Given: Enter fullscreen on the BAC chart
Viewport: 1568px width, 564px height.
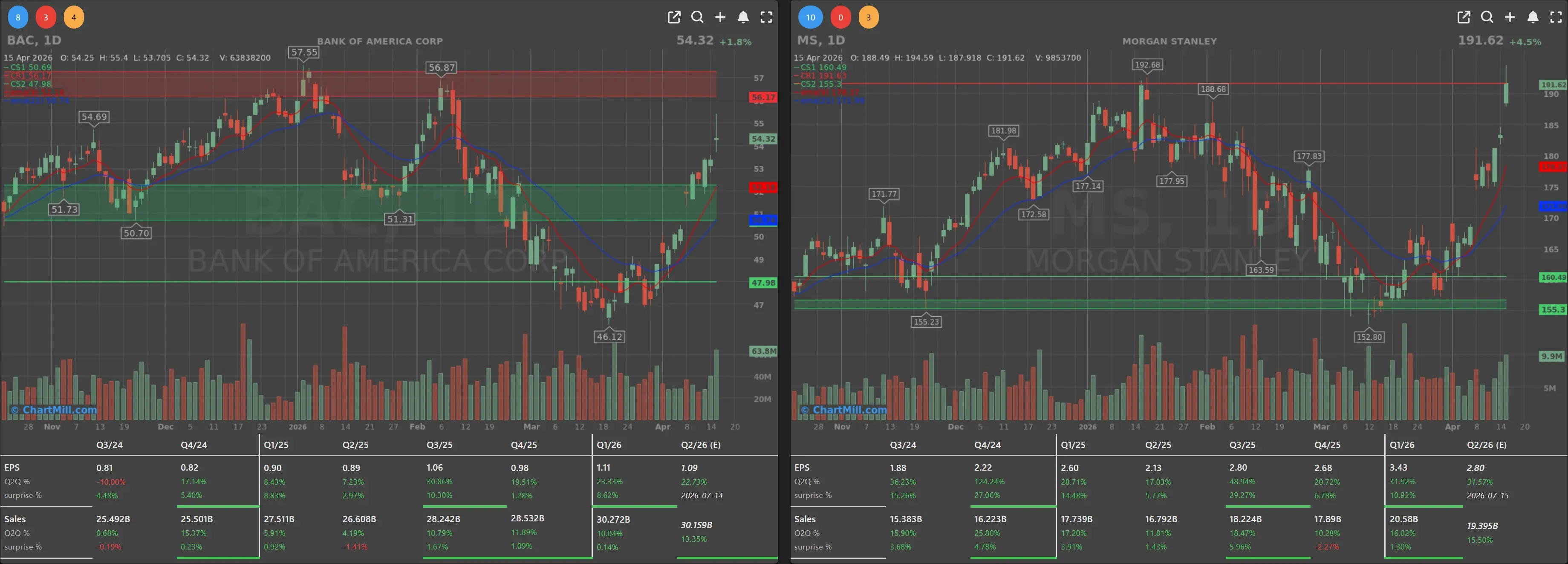Looking at the screenshot, I should pos(766,17).
